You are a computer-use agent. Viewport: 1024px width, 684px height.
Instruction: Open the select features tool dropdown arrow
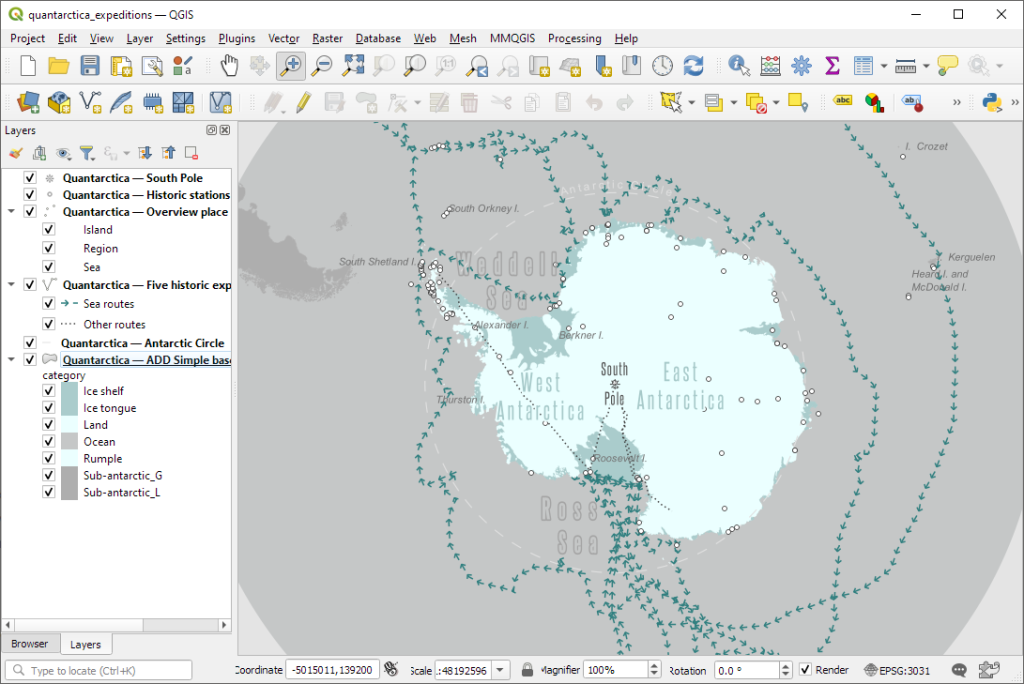coord(692,103)
